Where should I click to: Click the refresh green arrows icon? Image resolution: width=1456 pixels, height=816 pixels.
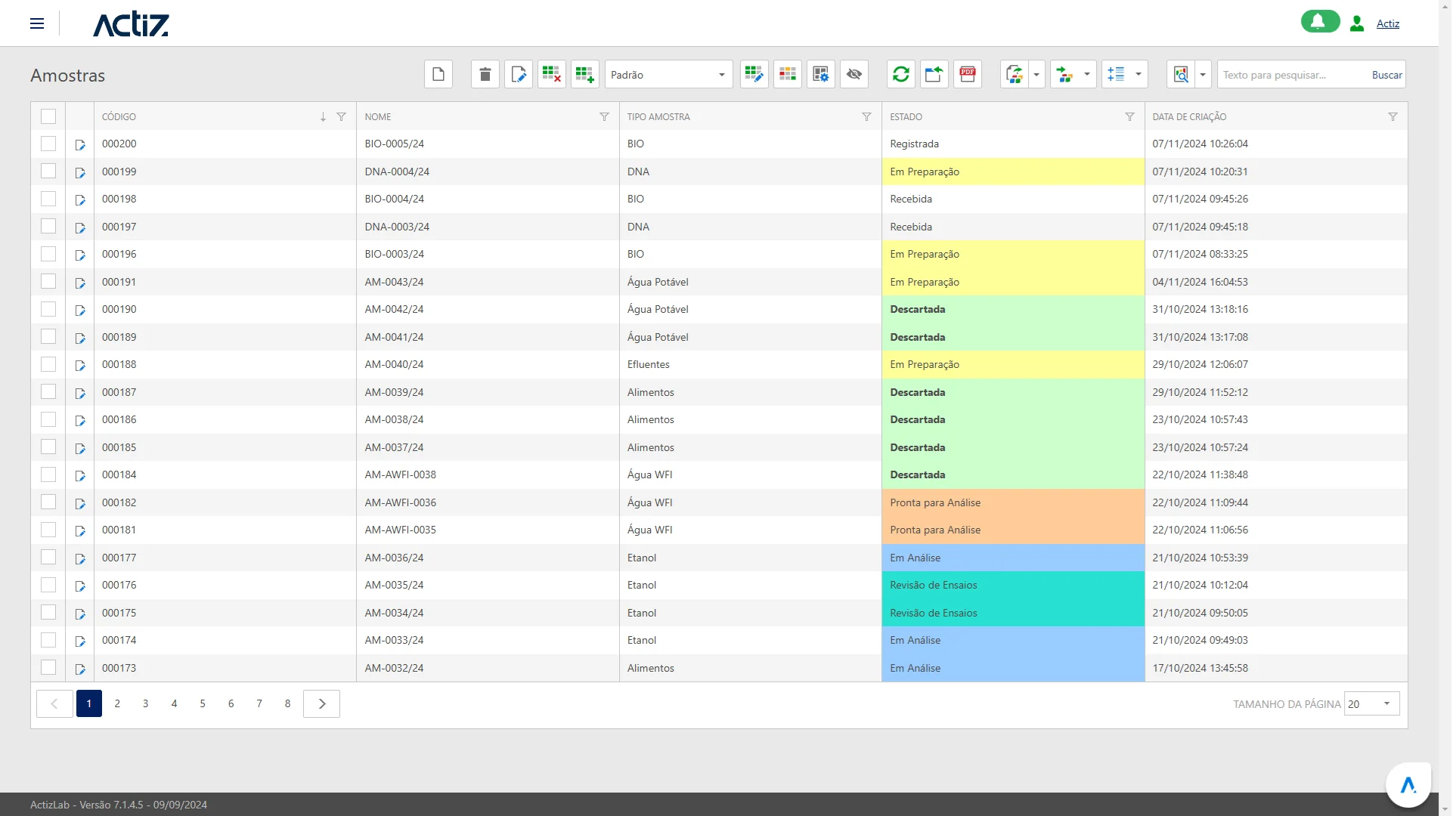pyautogui.click(x=901, y=74)
